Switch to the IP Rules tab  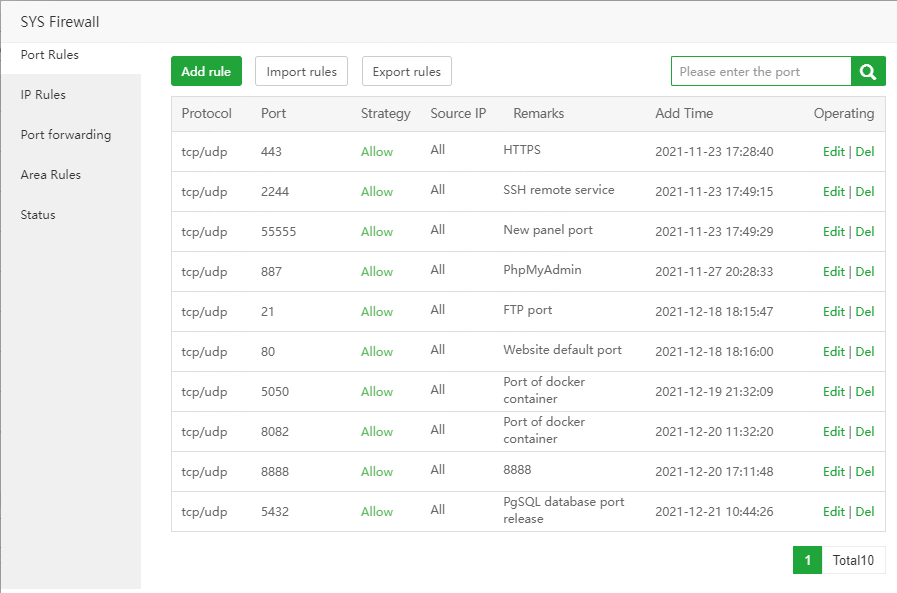[x=44, y=95]
